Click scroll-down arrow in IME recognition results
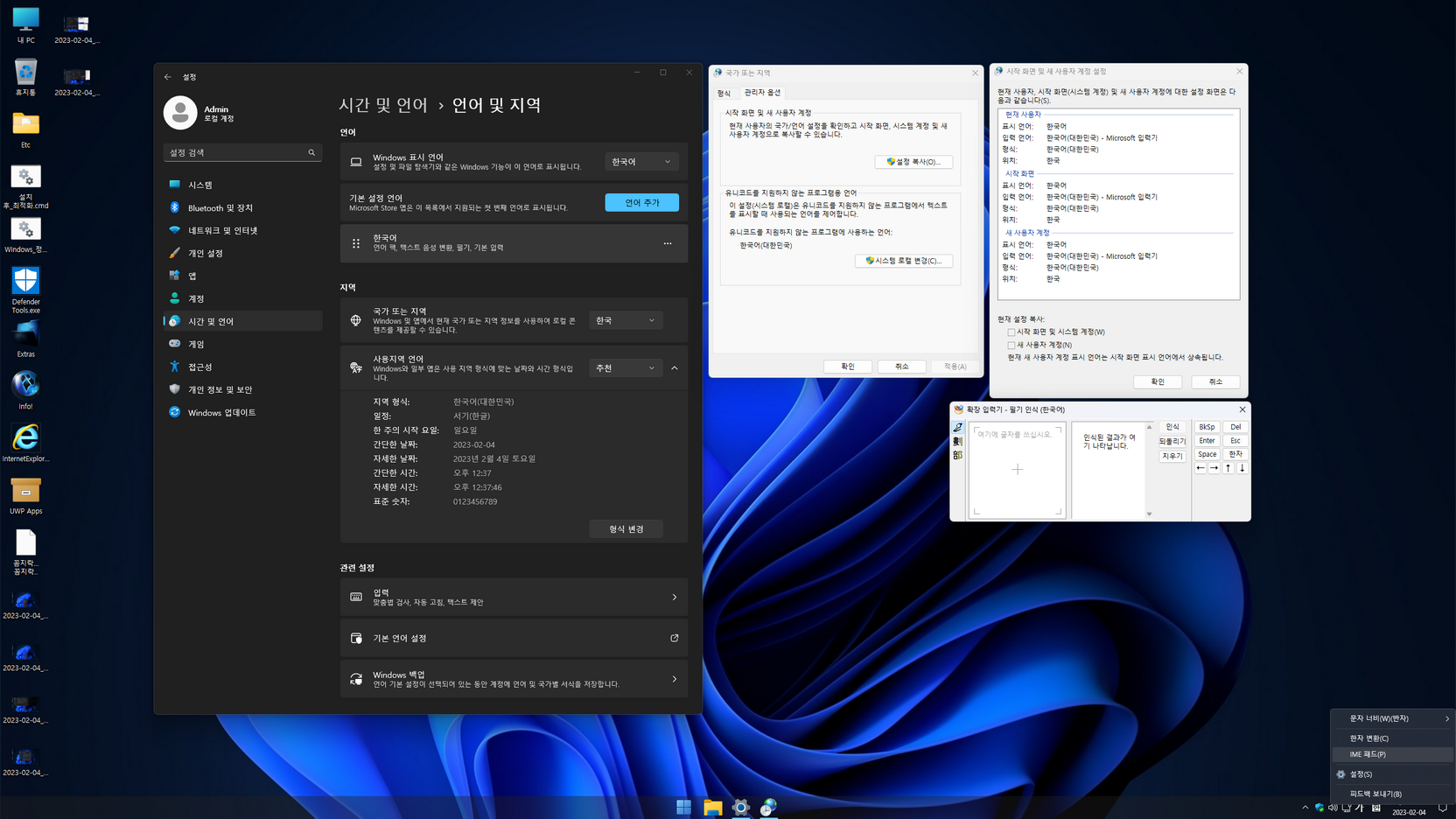 coord(1150,514)
